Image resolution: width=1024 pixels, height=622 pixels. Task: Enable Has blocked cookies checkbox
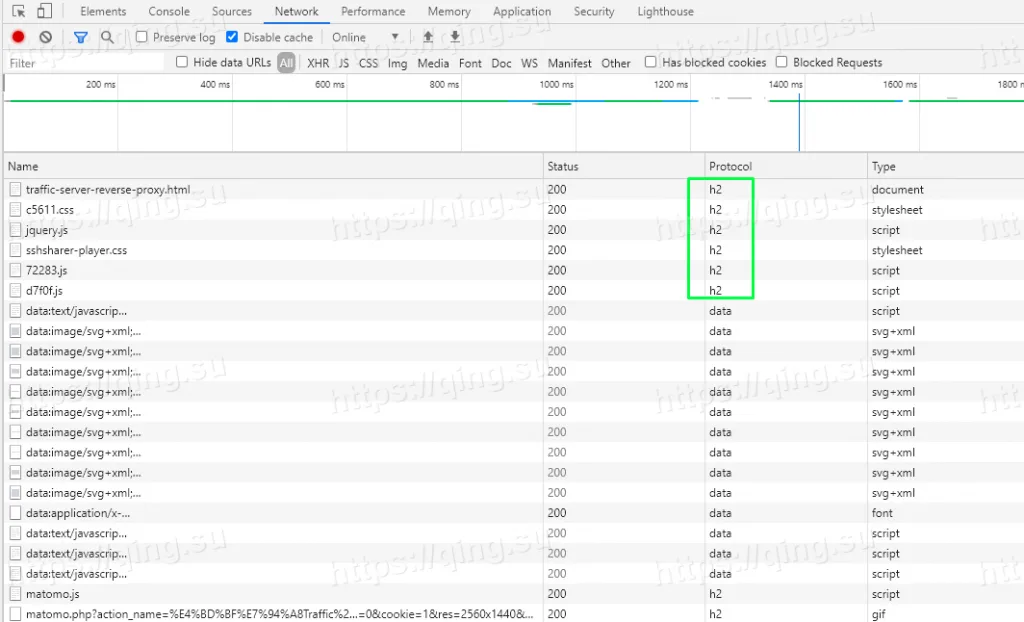pos(651,62)
